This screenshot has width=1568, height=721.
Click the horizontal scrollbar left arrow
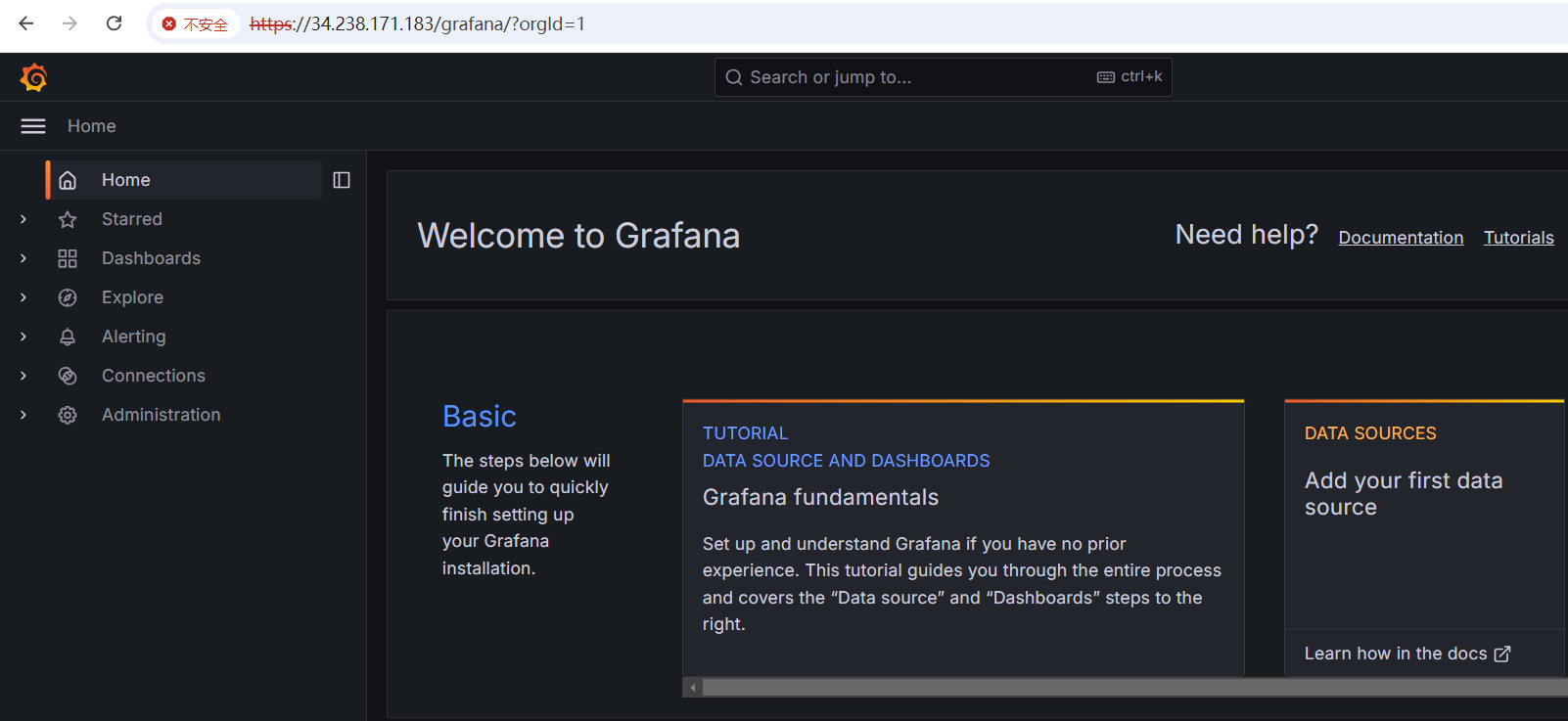693,688
